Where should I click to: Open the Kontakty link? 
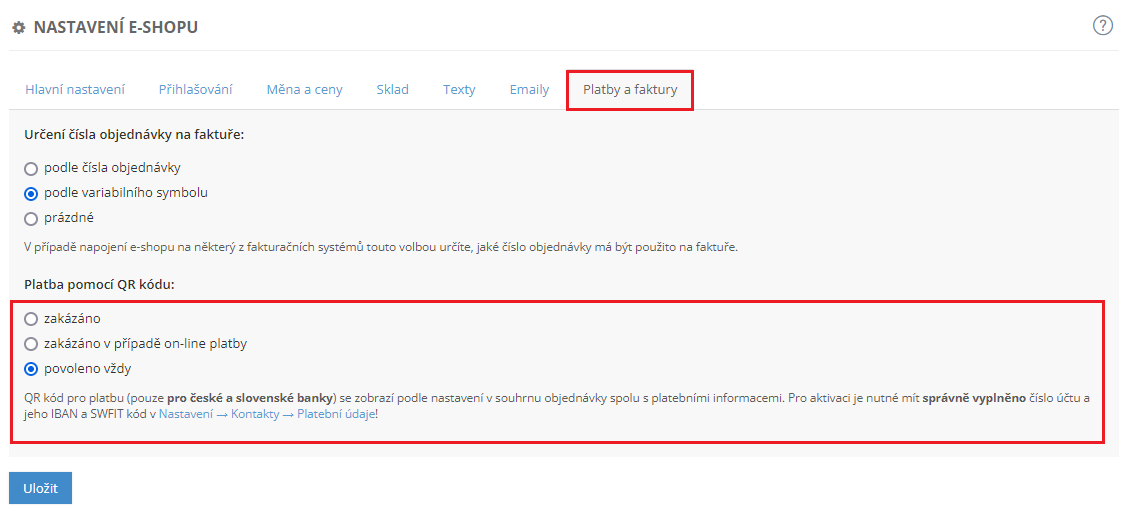click(255, 413)
